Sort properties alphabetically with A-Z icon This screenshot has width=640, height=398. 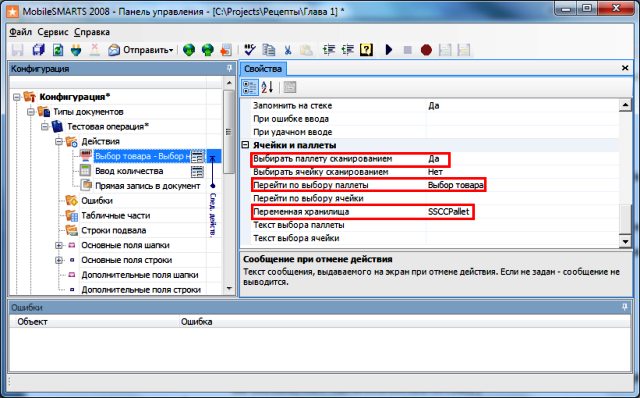point(267,87)
